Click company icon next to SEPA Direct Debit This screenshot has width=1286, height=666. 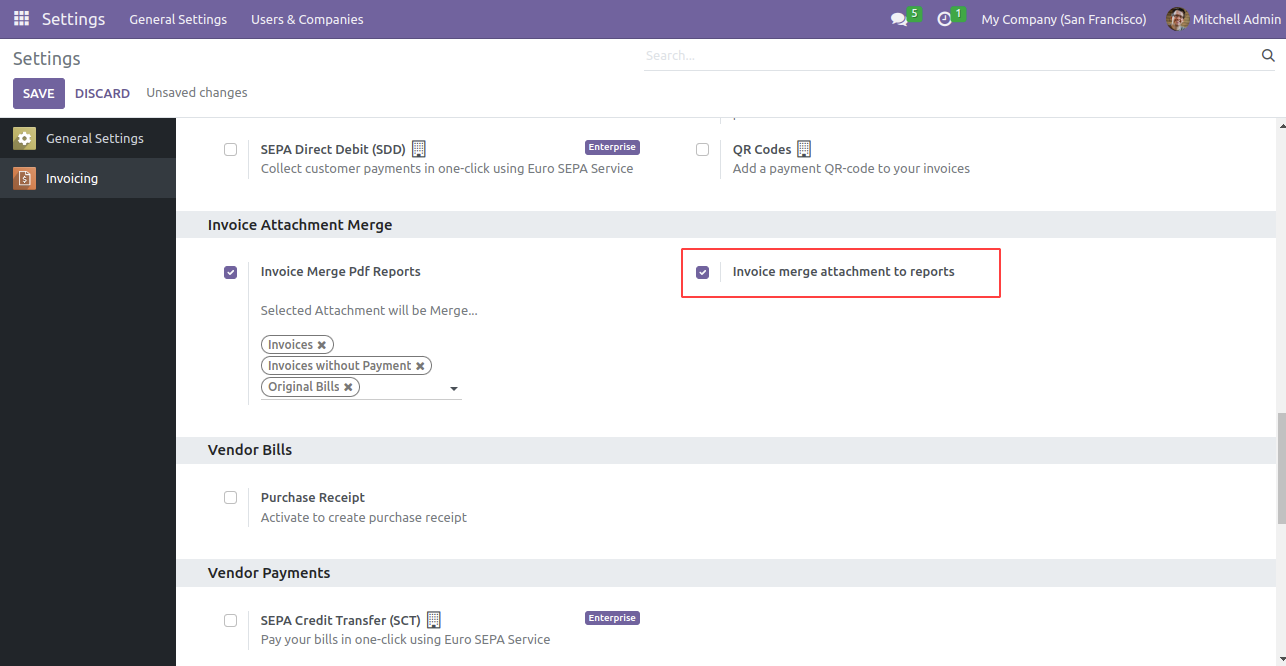[419, 149]
